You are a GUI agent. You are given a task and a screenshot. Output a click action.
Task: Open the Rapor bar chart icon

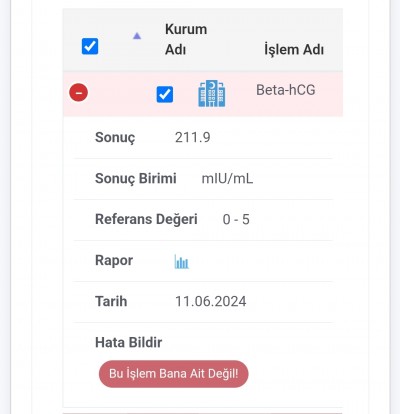(x=182, y=262)
